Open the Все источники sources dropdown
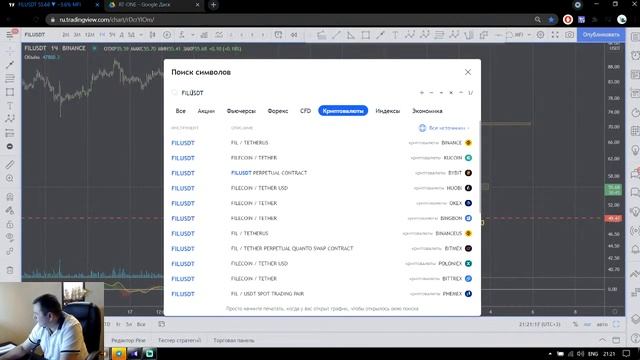 click(444, 128)
